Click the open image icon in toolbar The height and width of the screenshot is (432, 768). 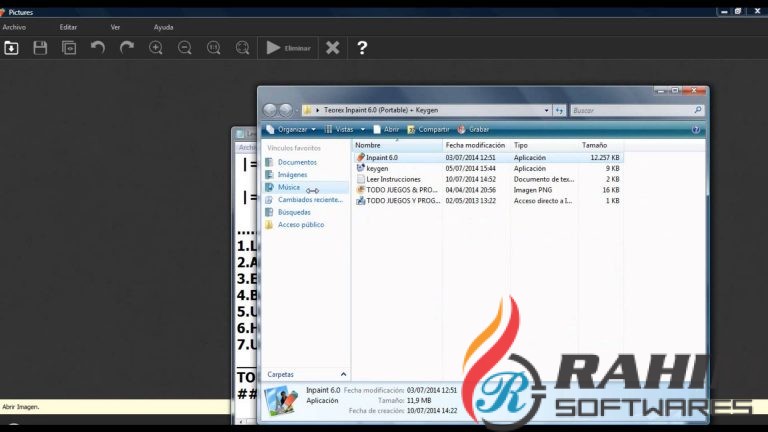(x=12, y=48)
